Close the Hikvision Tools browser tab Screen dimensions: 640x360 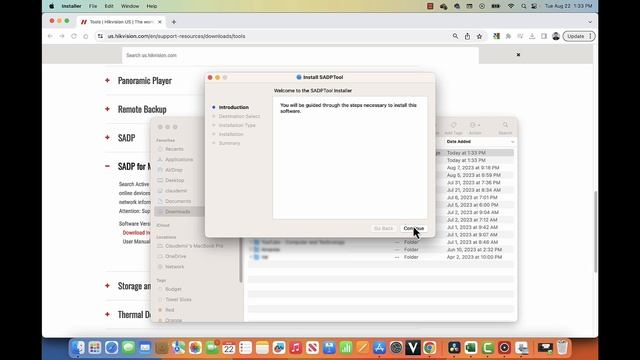click(160, 22)
